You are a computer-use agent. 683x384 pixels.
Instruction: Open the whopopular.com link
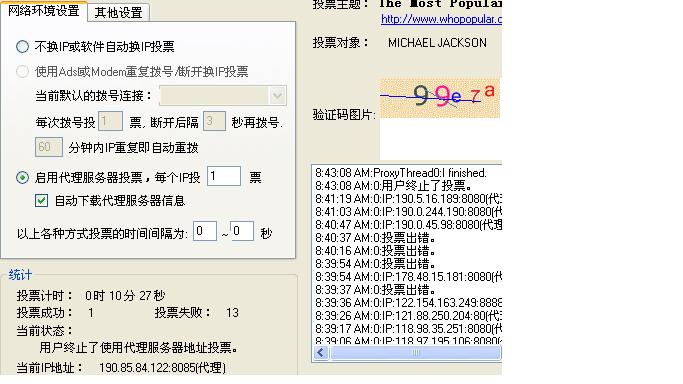pos(441,19)
